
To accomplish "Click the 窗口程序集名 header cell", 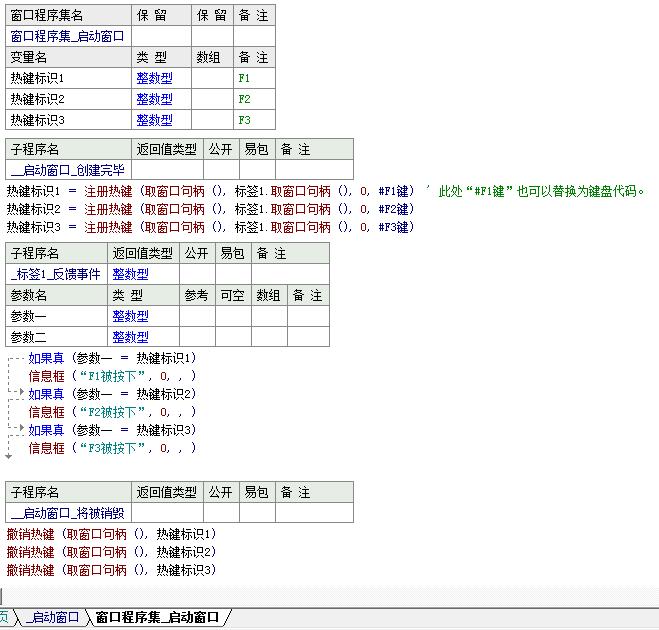I will pos(69,16).
